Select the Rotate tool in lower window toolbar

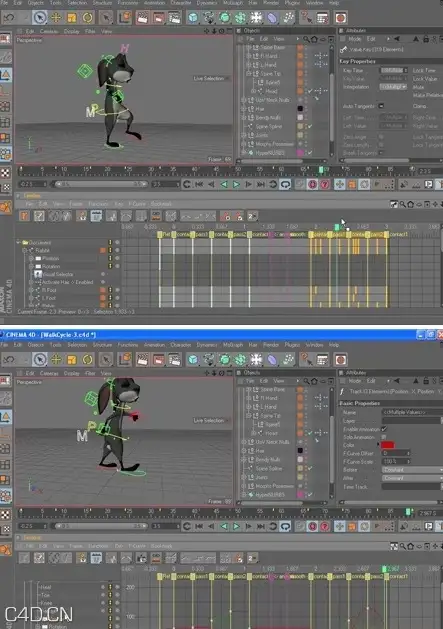click(87, 359)
